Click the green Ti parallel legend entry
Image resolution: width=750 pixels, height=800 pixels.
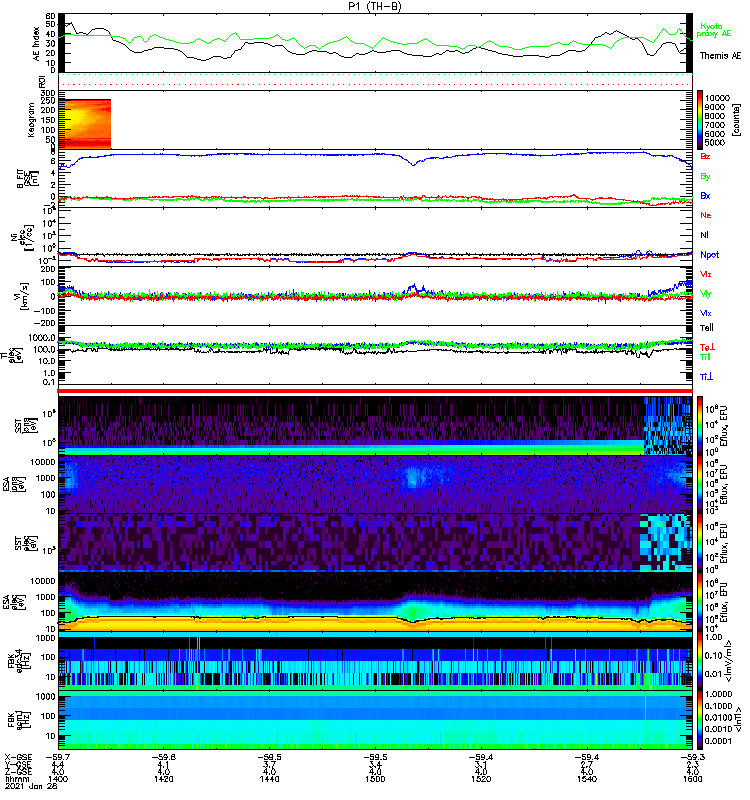pos(705,357)
